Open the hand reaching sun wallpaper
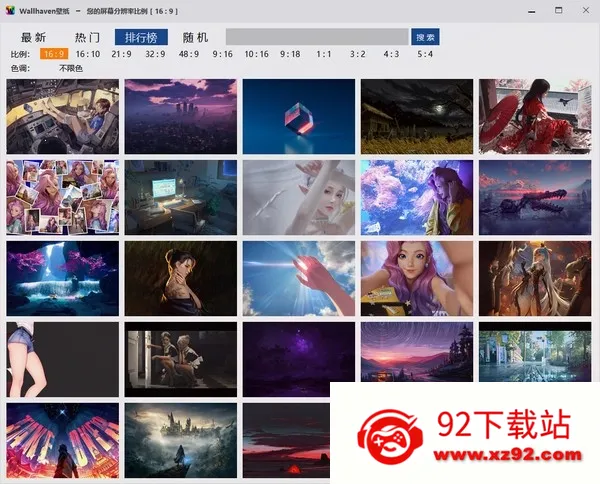 [299, 279]
